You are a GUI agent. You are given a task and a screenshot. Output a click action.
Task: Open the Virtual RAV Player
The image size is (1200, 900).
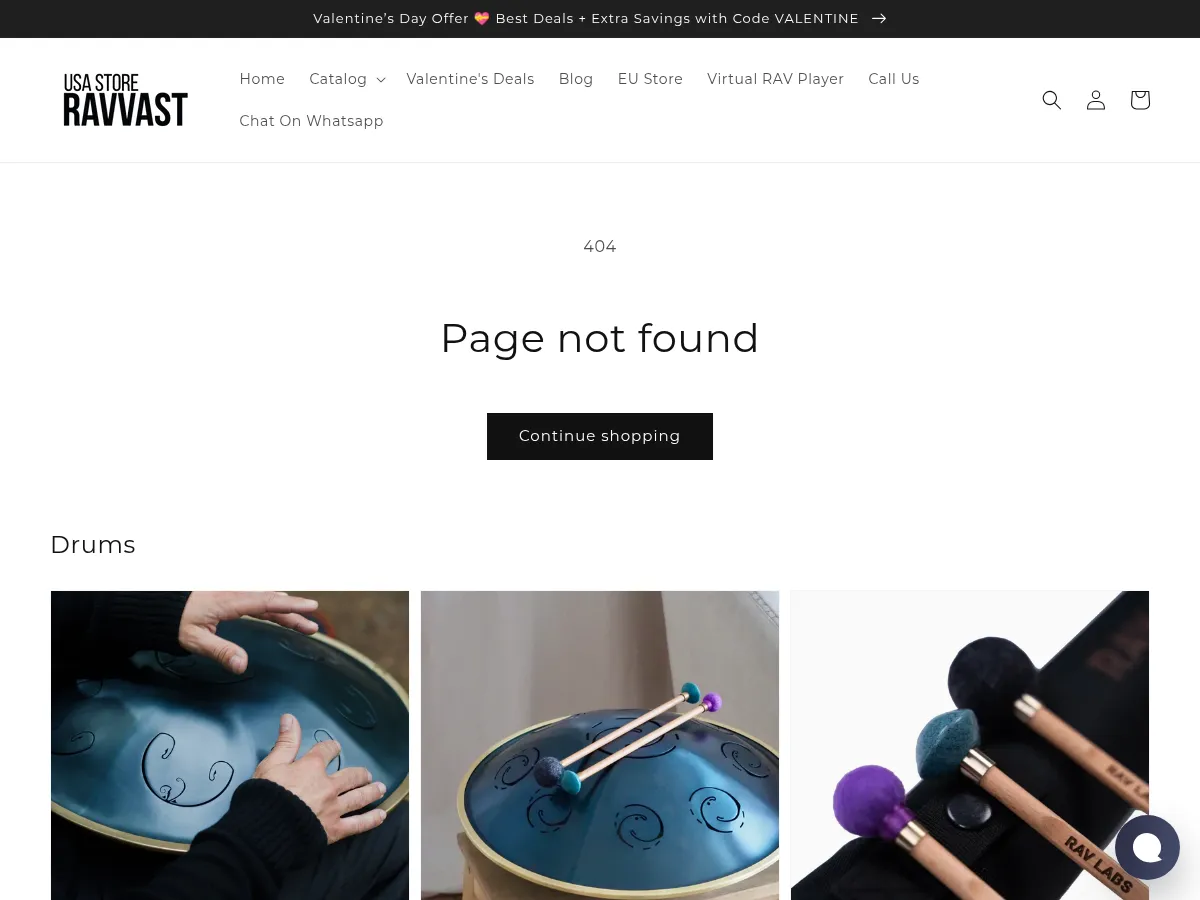[775, 79]
